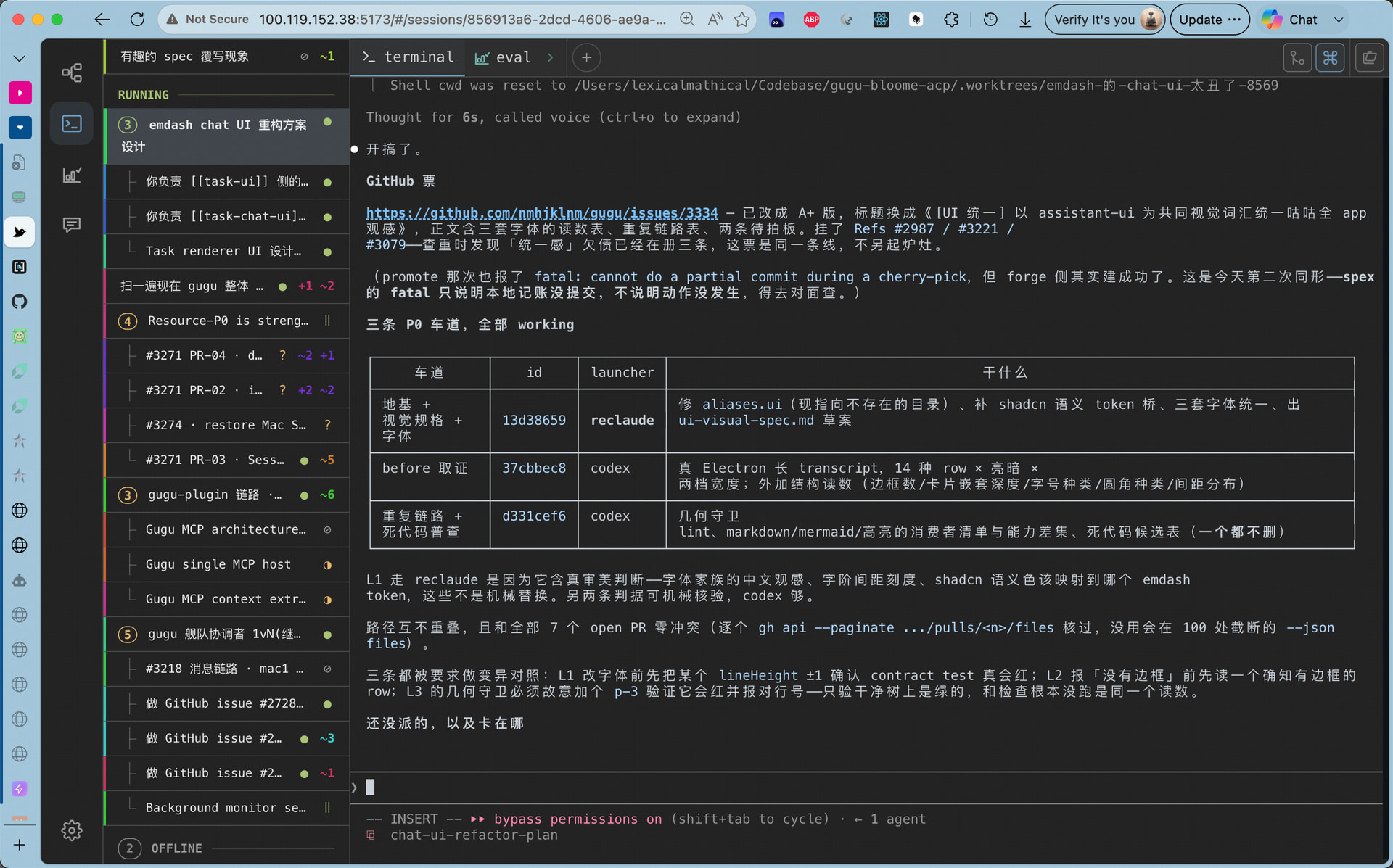Screen dimensions: 1393x868
Task: Select session #3274 restore Mac S
Action: 226,425
